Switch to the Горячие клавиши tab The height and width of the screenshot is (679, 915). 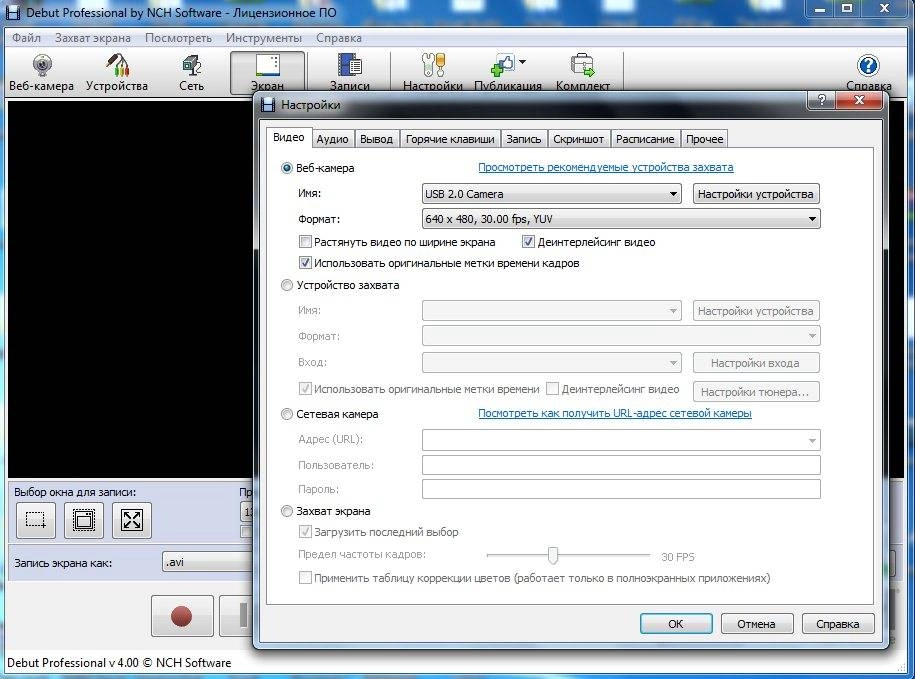[x=450, y=139]
